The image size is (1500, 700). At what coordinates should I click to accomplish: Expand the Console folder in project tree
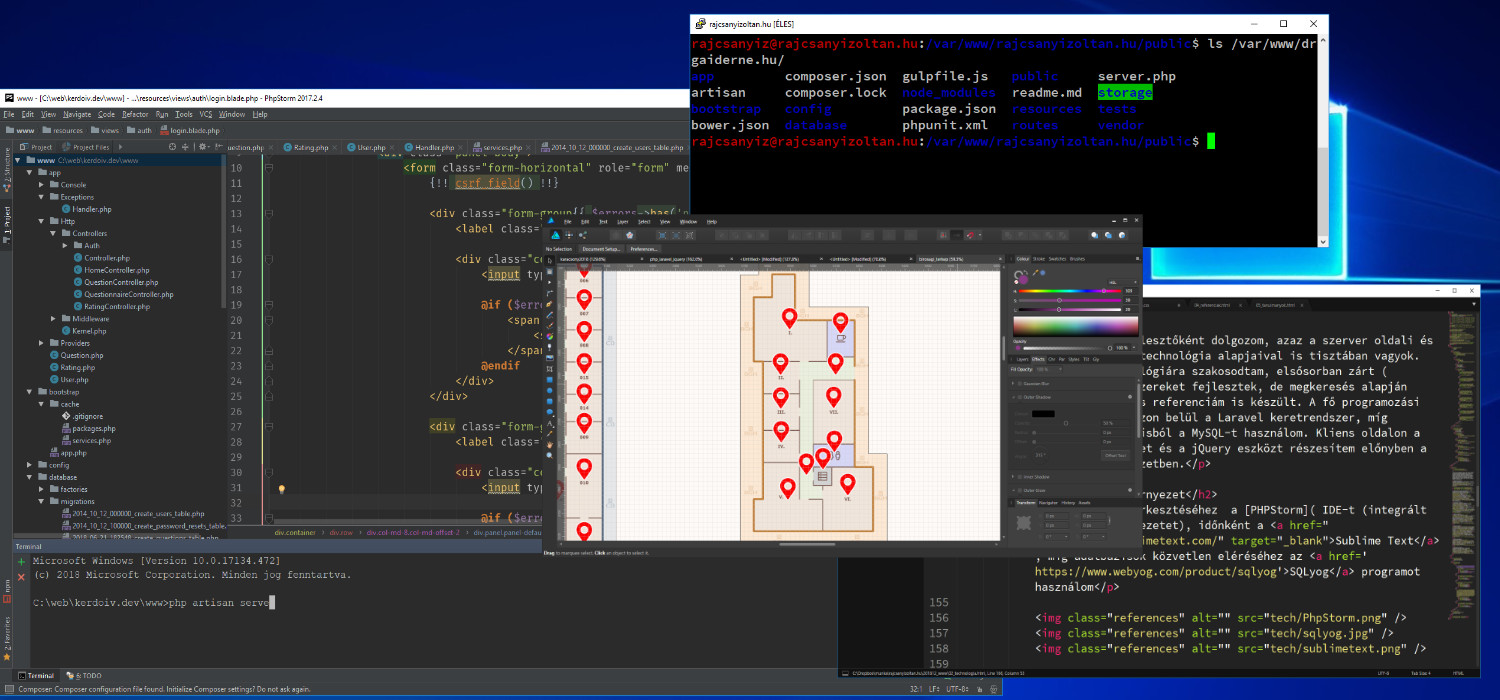(42, 185)
